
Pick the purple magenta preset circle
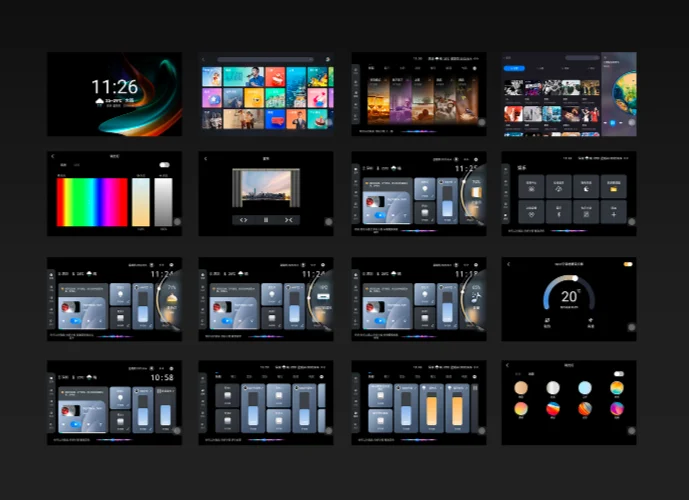point(617,409)
